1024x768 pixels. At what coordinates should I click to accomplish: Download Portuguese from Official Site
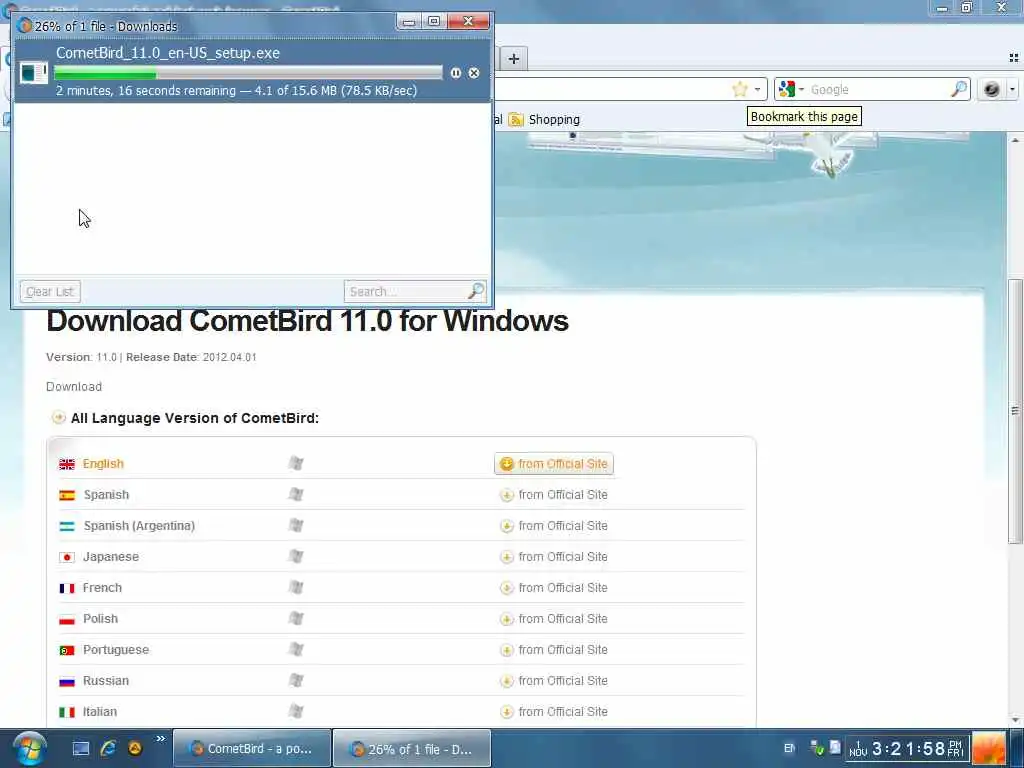pos(554,650)
